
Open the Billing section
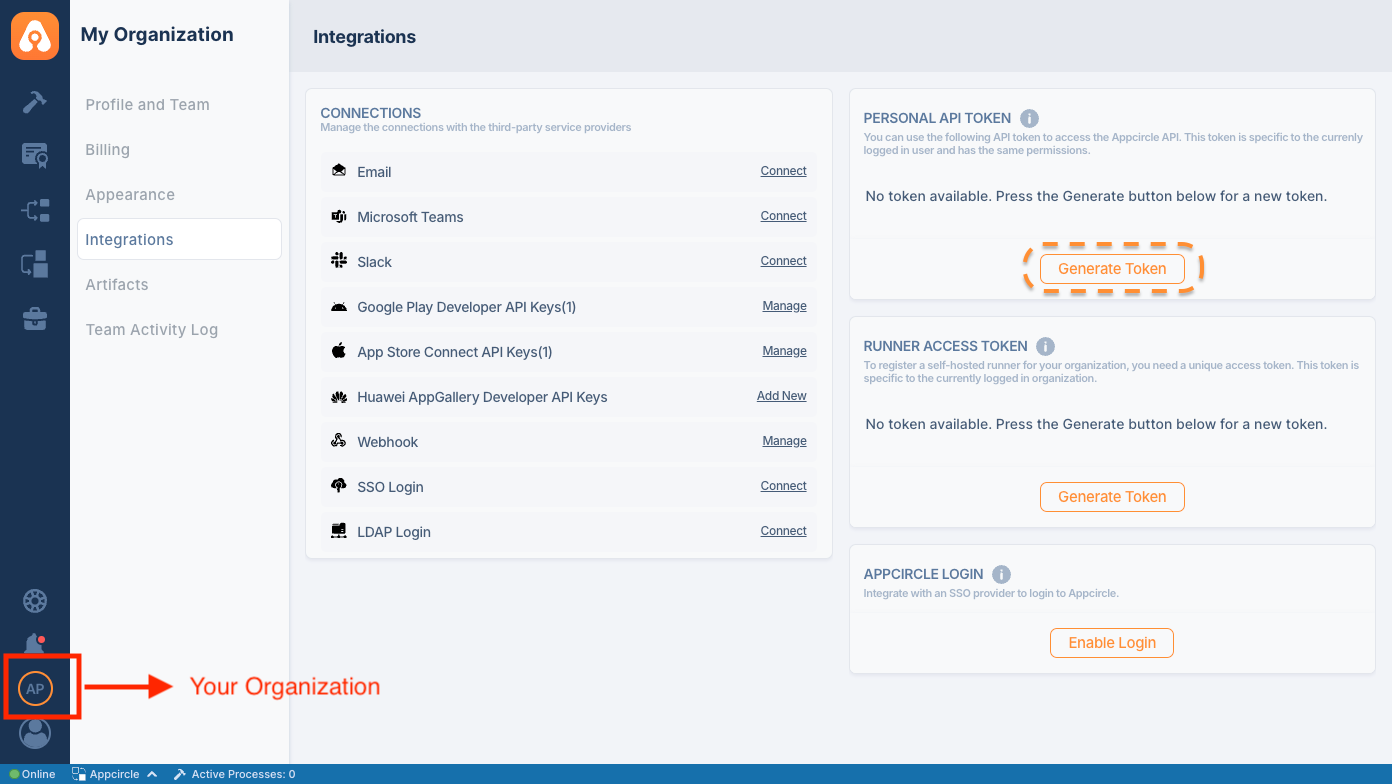click(108, 150)
